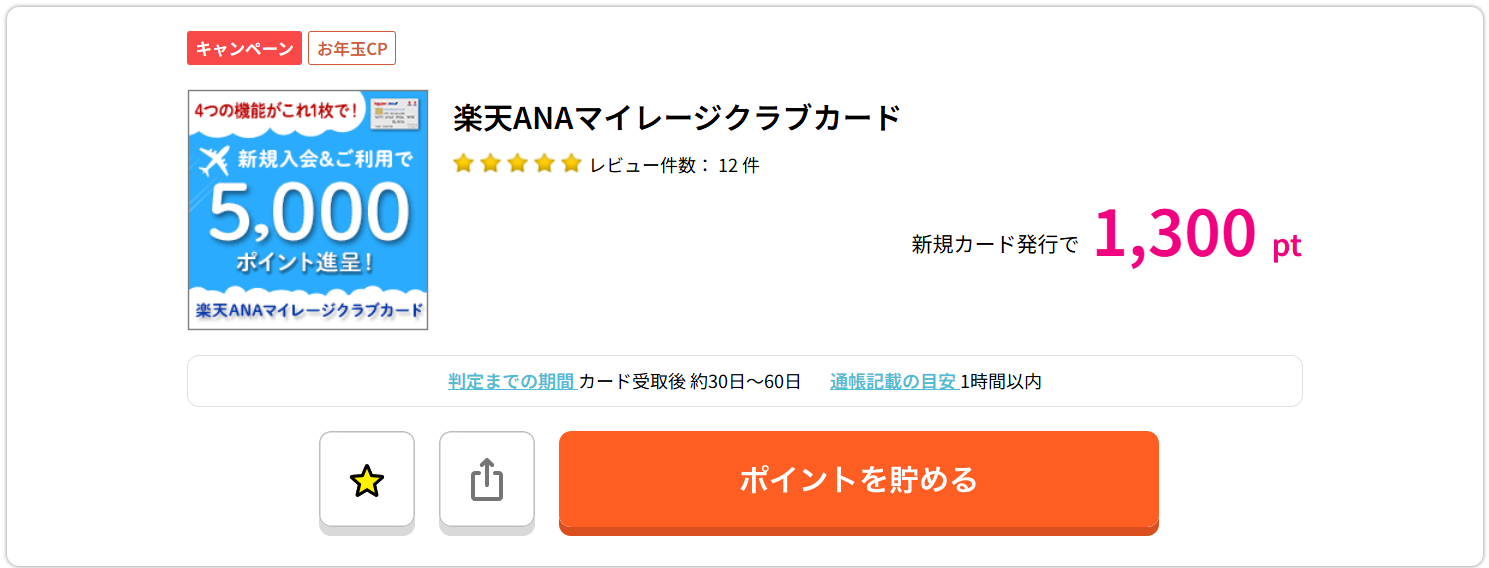
Task: Click the airplane icon in the banner
Action: point(213,161)
